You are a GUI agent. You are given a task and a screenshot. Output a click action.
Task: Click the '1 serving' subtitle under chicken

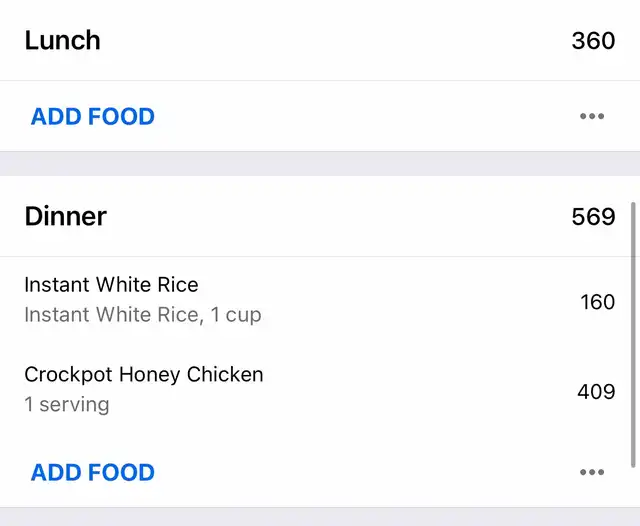point(66,405)
